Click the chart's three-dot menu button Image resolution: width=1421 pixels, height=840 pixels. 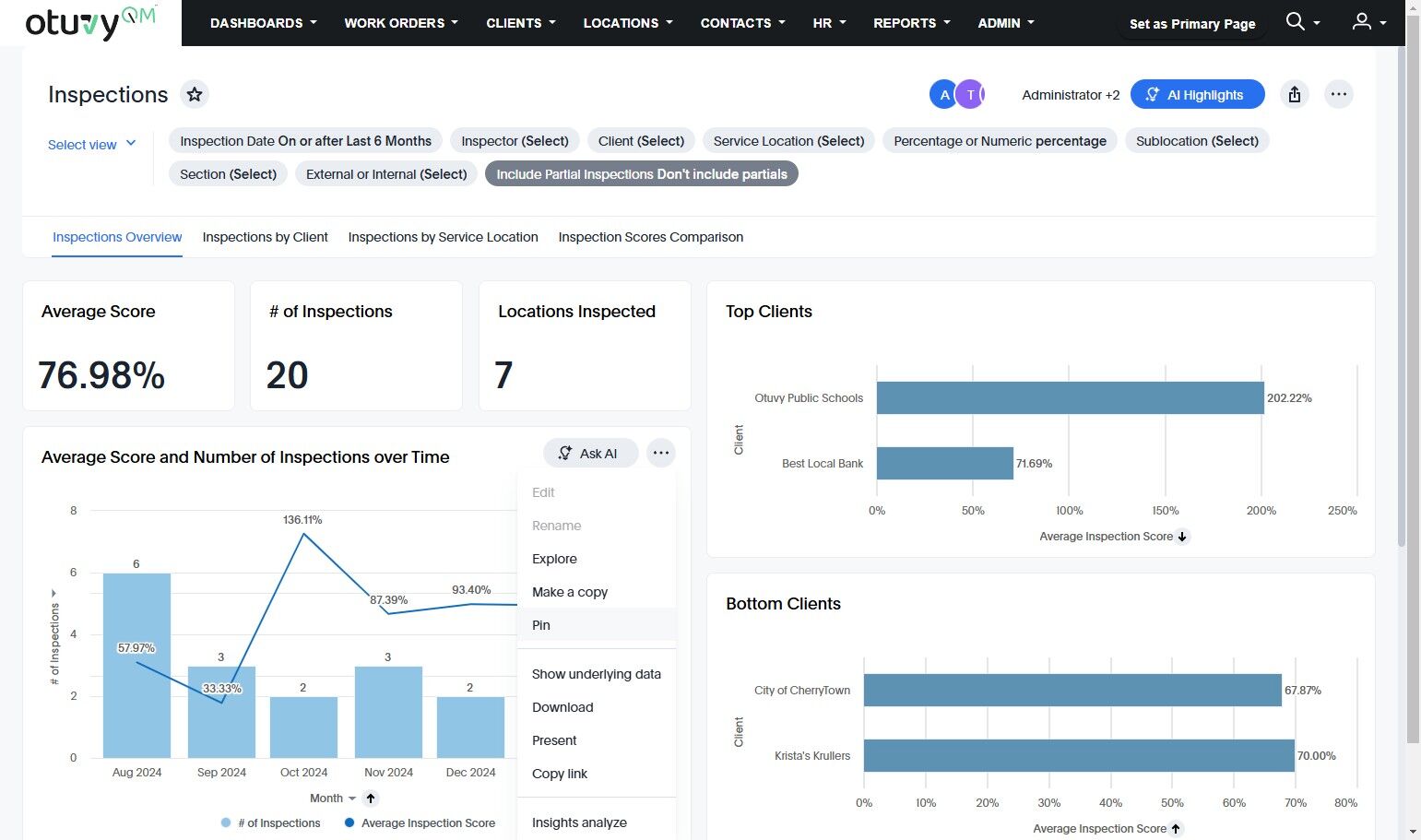pos(660,453)
